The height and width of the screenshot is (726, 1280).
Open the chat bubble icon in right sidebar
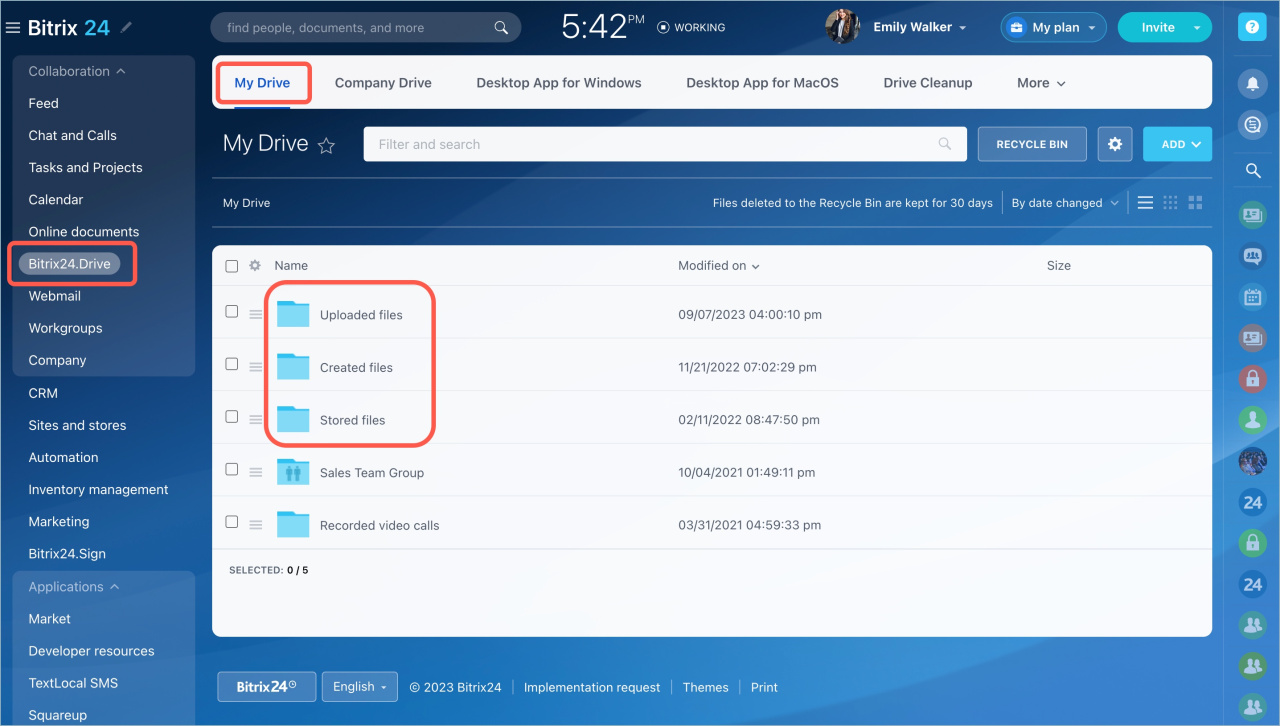[1252, 125]
